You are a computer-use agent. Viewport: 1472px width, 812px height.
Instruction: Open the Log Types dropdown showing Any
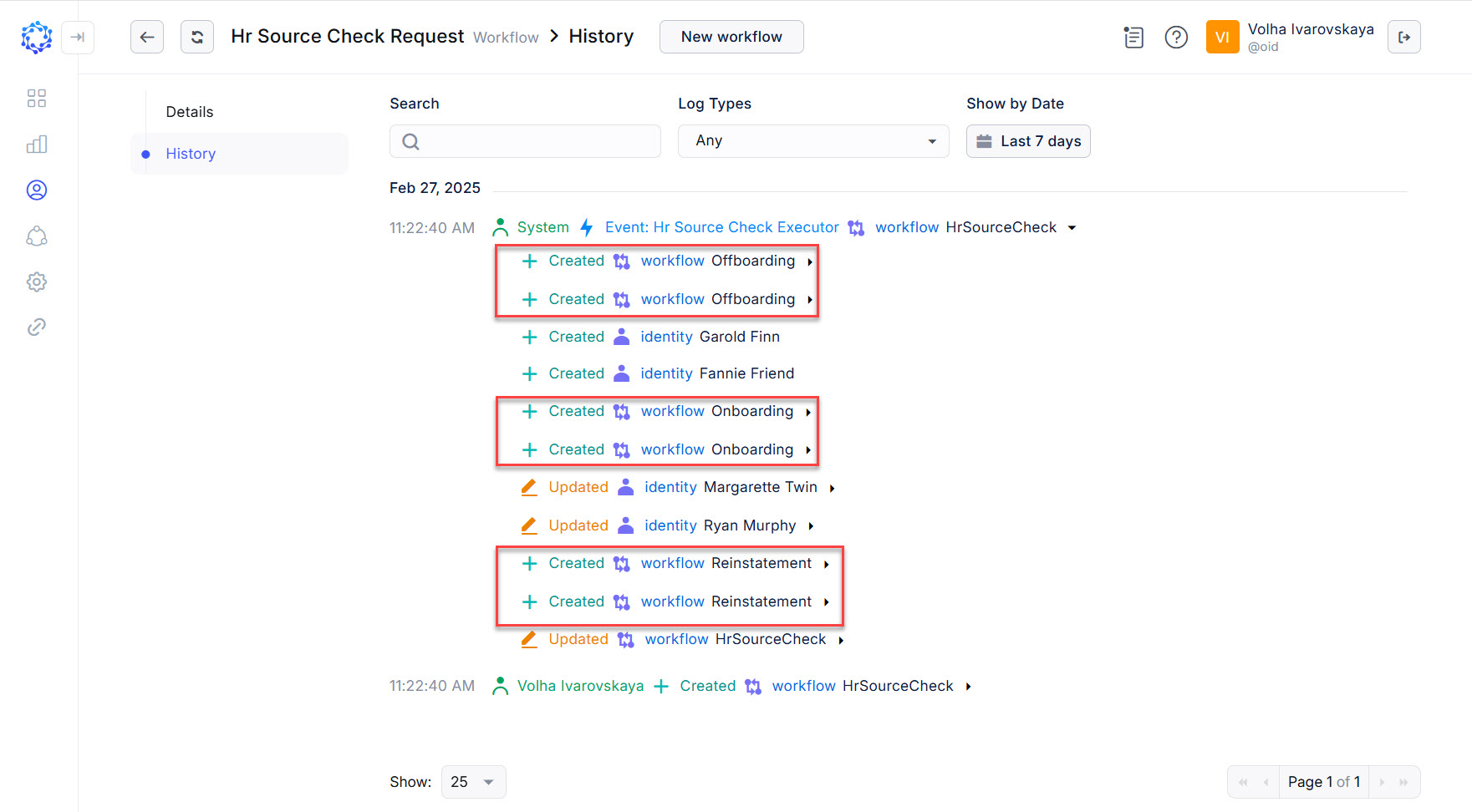click(812, 140)
